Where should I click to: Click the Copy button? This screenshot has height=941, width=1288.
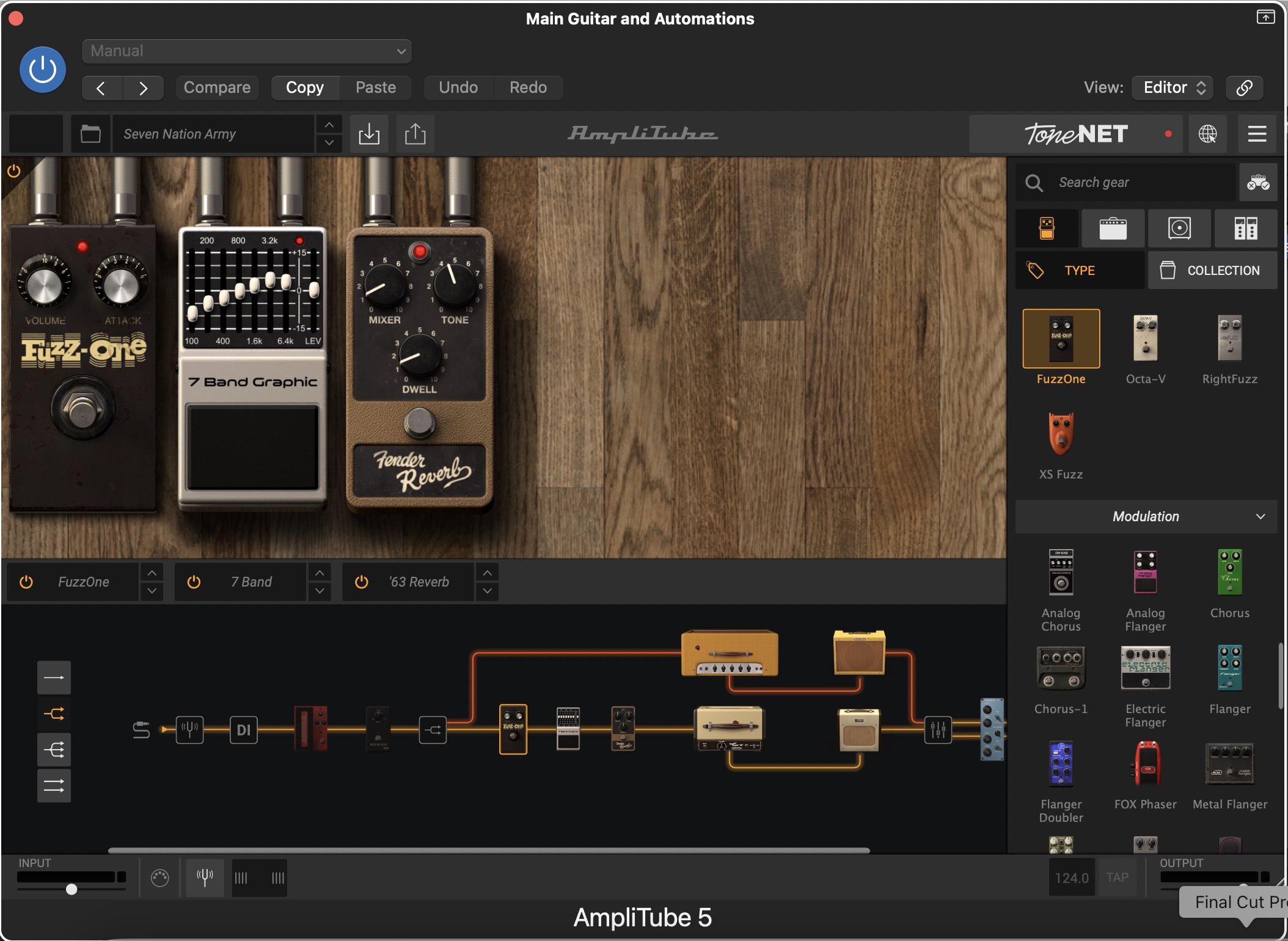tap(305, 88)
